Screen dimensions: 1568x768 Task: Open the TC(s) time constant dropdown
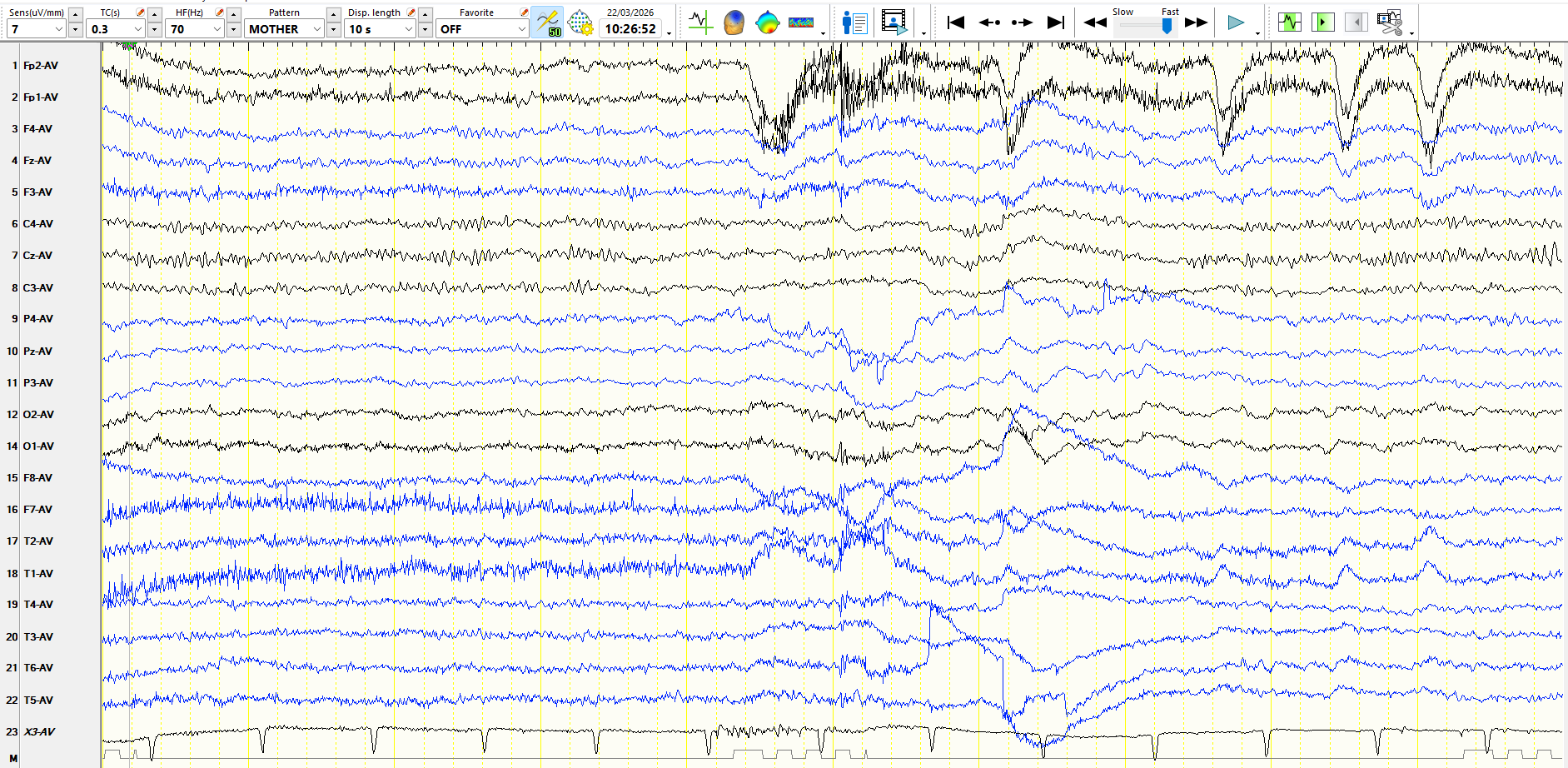pyautogui.click(x=115, y=29)
